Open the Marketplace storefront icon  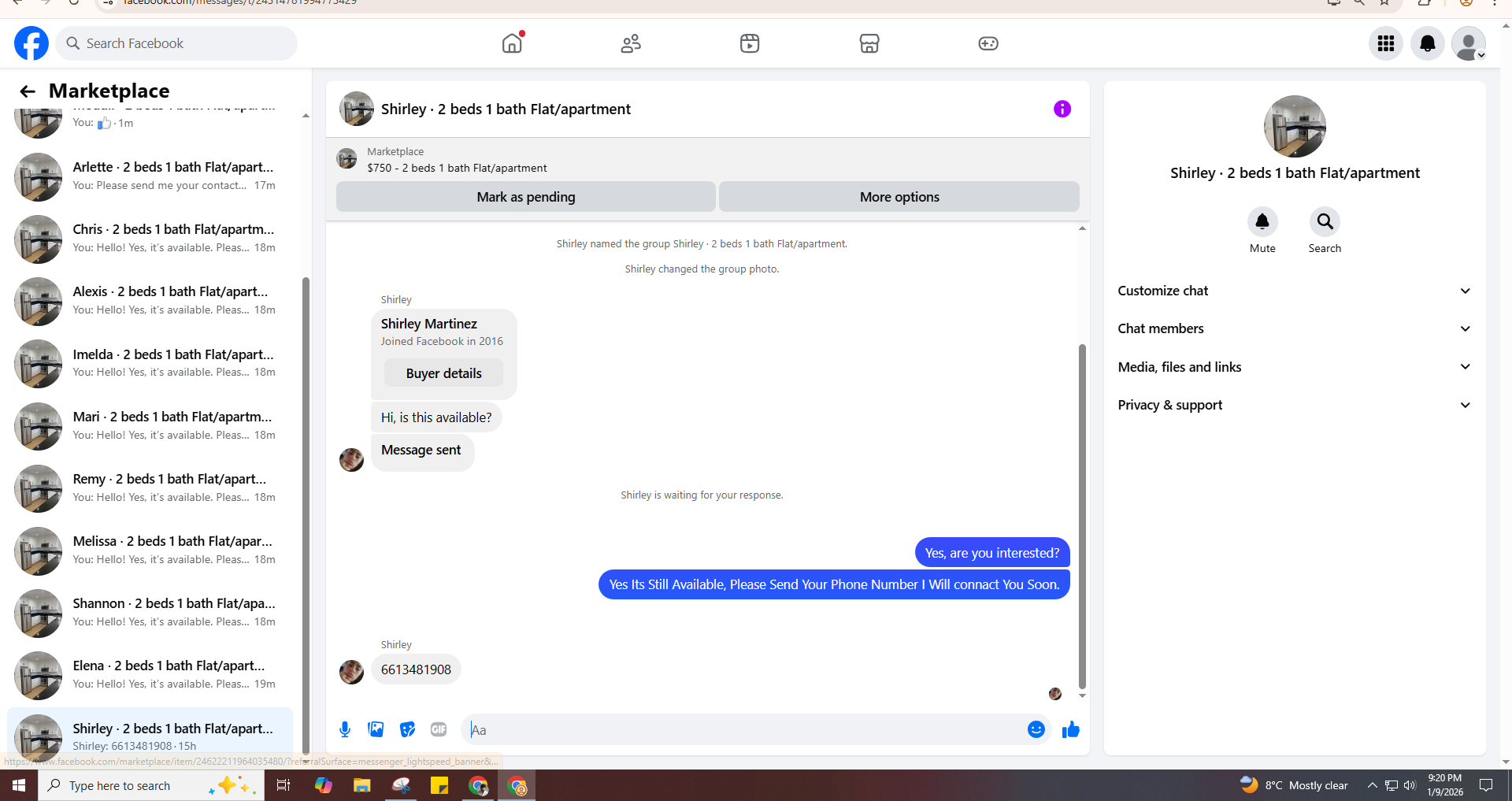(869, 43)
